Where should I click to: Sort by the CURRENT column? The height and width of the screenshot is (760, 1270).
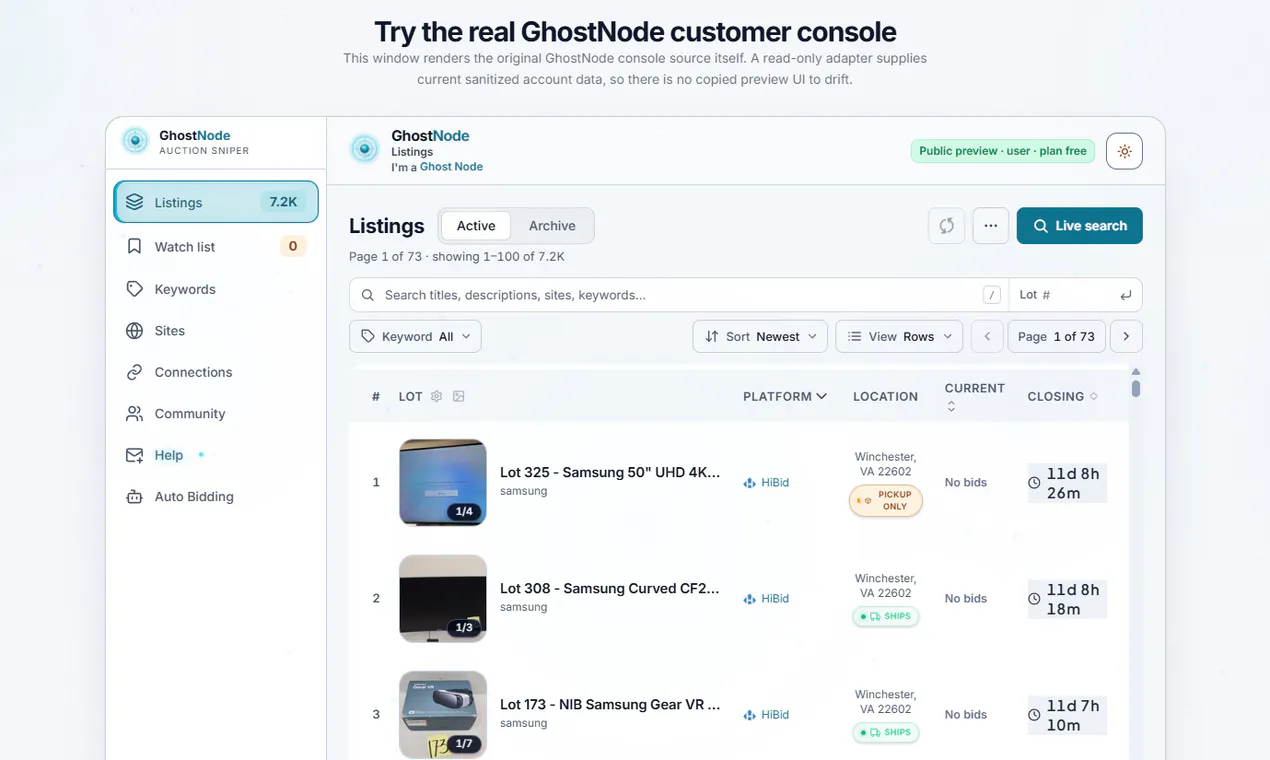click(x=974, y=396)
